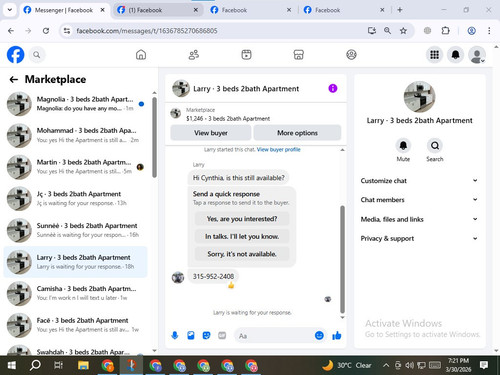Image resolution: width=500 pixels, height=375 pixels.
Task: Open the Marketplace storefront icon
Action: (x=299, y=55)
